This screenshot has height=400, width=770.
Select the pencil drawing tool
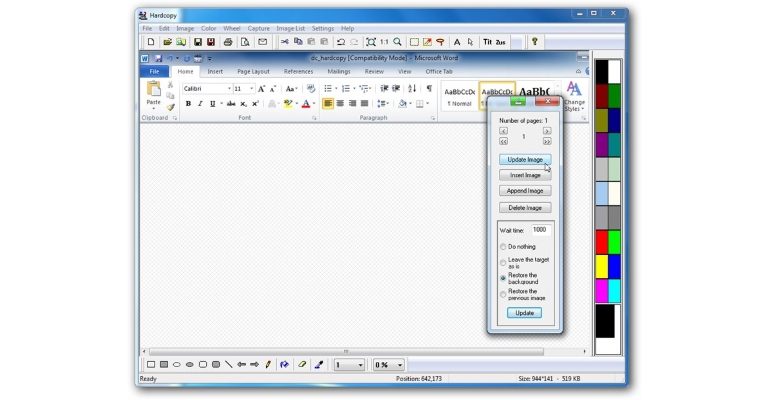268,365
